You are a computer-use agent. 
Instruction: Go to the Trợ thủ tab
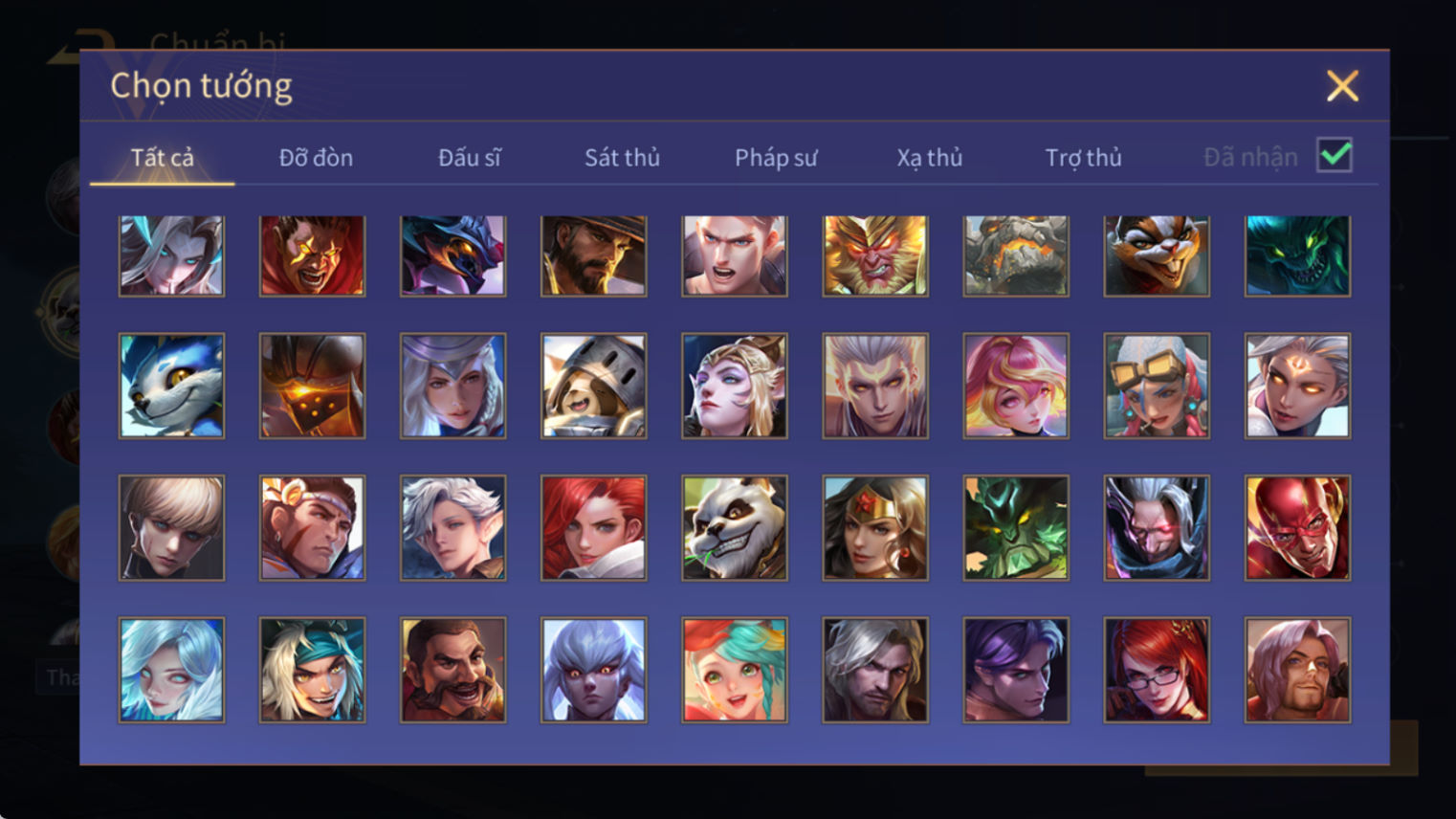click(1083, 157)
